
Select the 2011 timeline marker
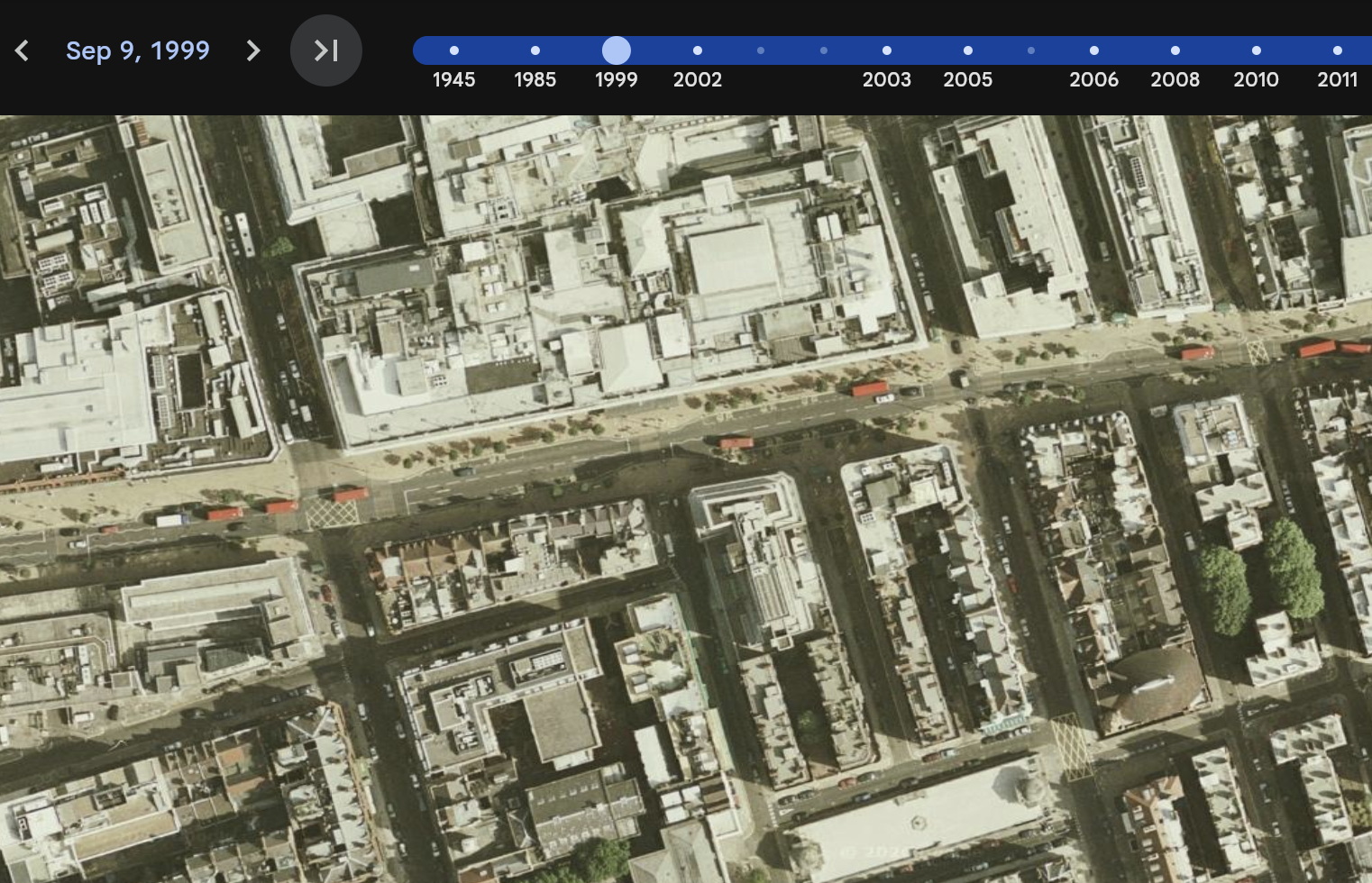click(1338, 50)
